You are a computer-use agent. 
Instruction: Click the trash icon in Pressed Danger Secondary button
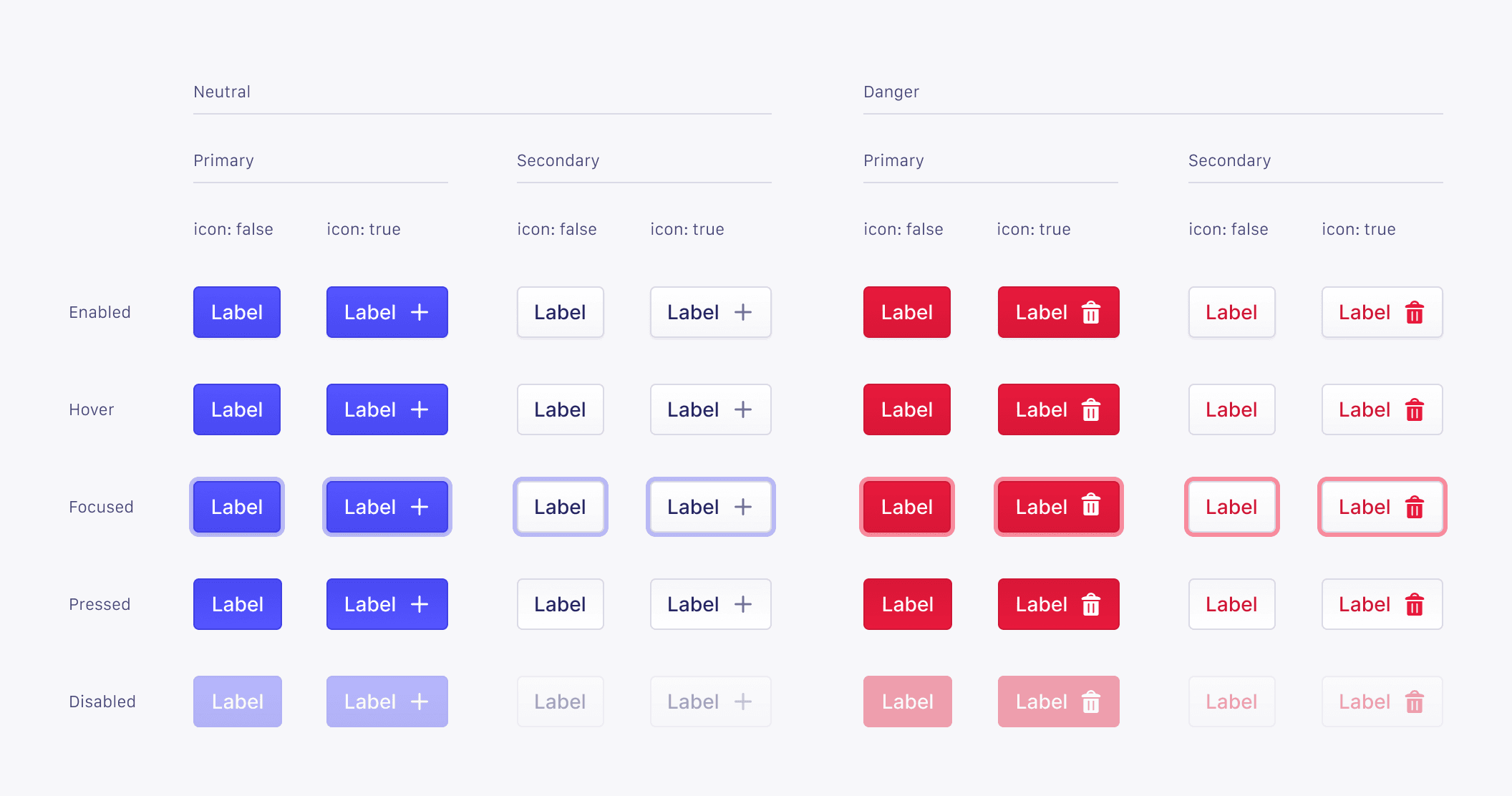[x=1414, y=604]
